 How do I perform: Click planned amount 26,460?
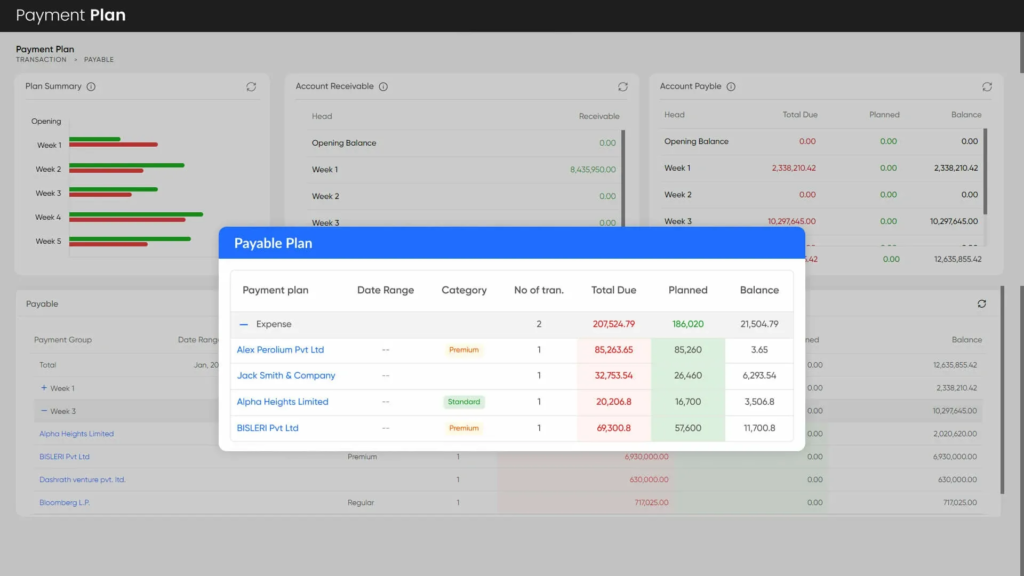tap(688, 376)
